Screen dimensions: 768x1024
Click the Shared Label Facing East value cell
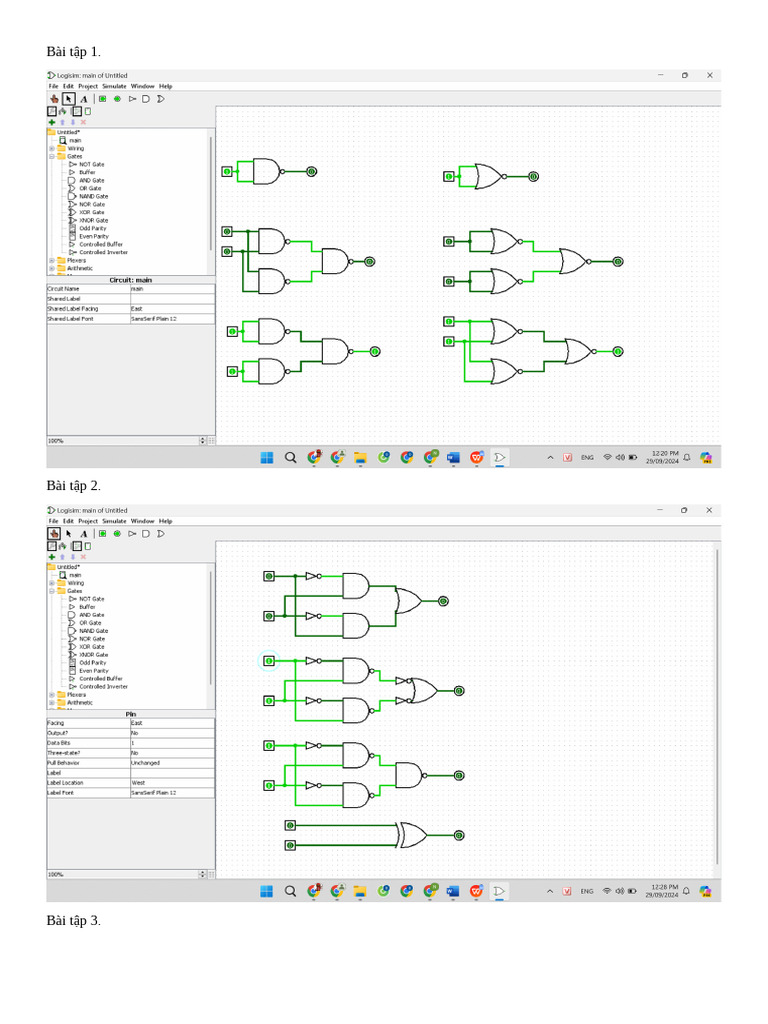pos(172,308)
